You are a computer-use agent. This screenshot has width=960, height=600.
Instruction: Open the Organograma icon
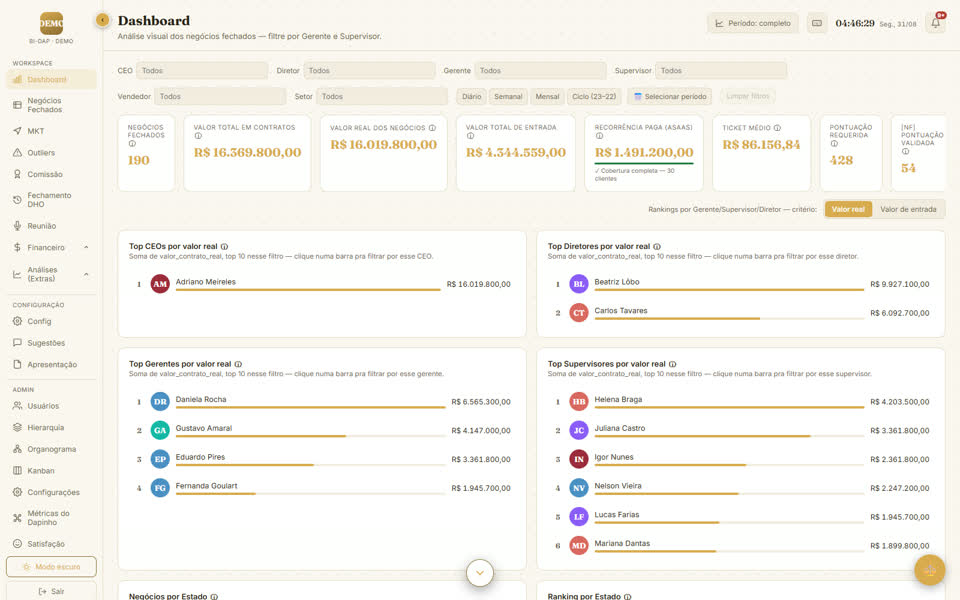click(17, 449)
